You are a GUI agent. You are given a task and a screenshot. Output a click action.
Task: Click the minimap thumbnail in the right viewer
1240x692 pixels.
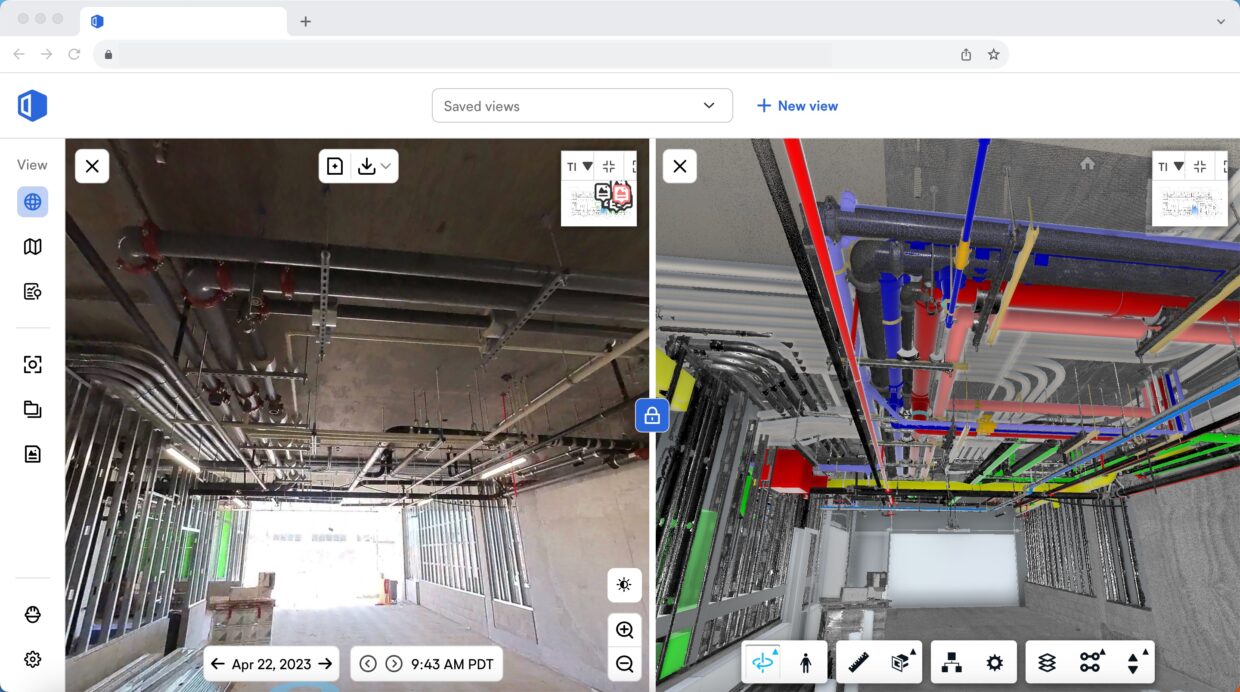(1190, 203)
